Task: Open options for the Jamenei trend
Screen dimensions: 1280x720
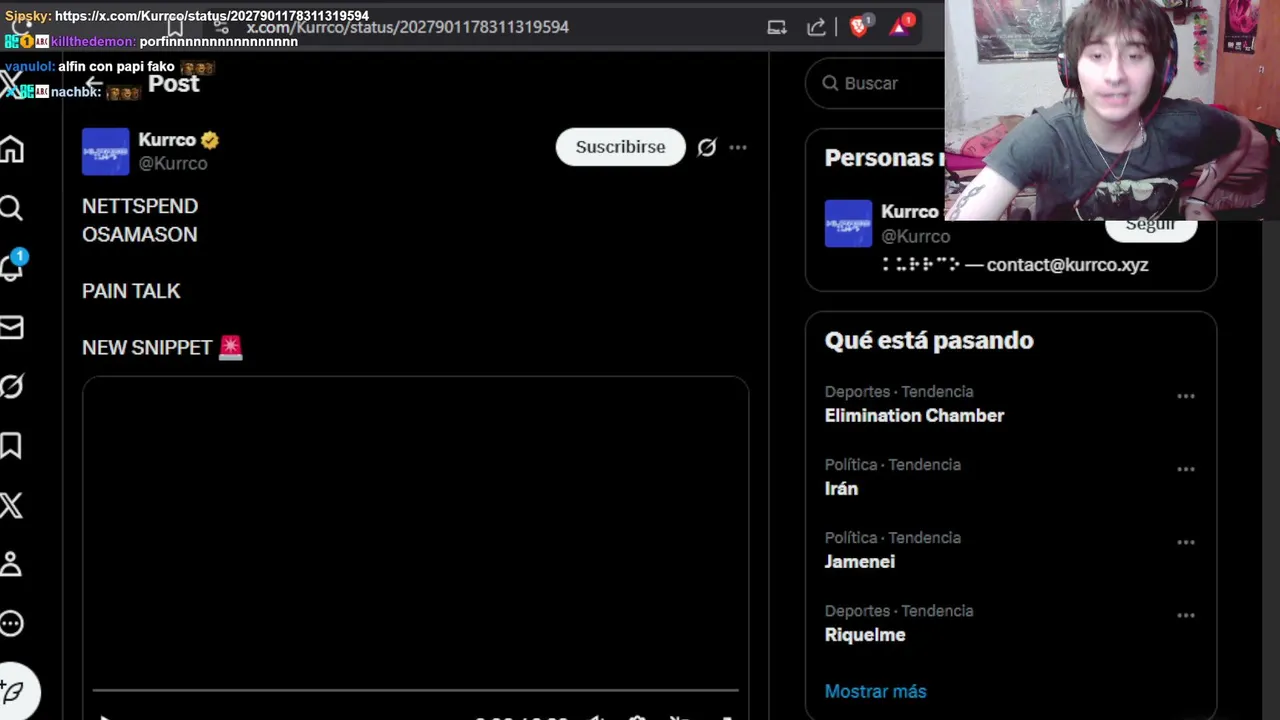Action: pos(1186,542)
